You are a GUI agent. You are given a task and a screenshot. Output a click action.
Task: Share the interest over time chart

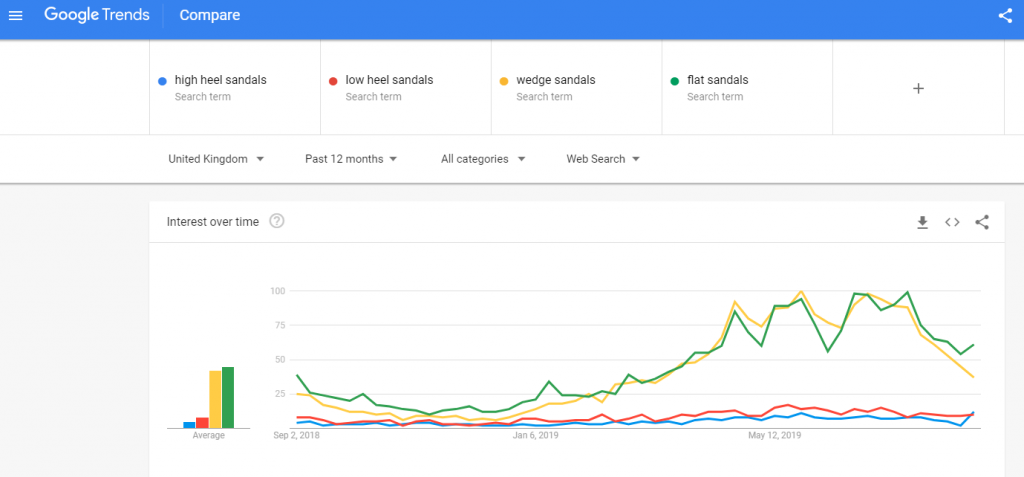982,222
